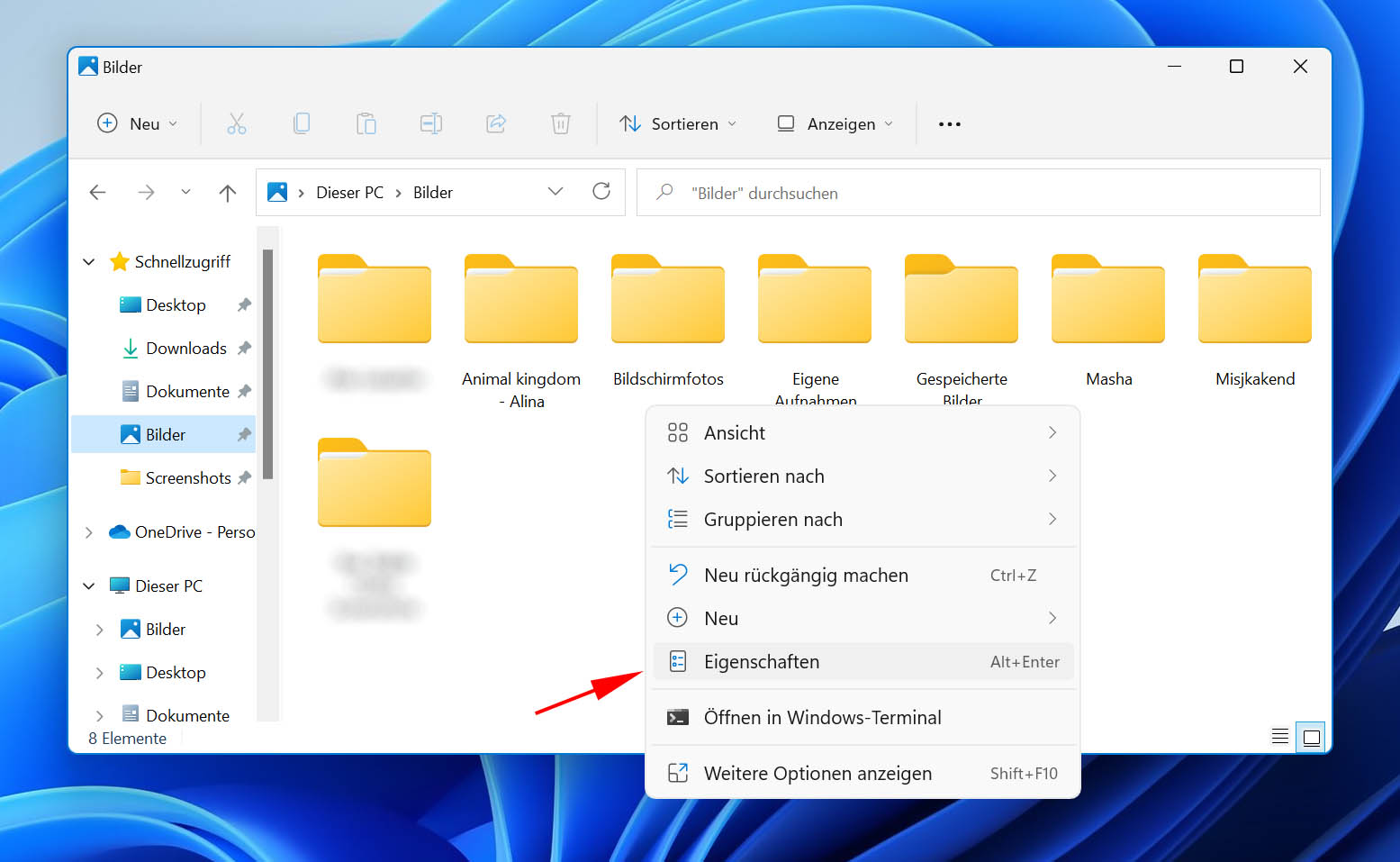Go forward with the right arrow
This screenshot has height=862, width=1400.
tap(146, 192)
